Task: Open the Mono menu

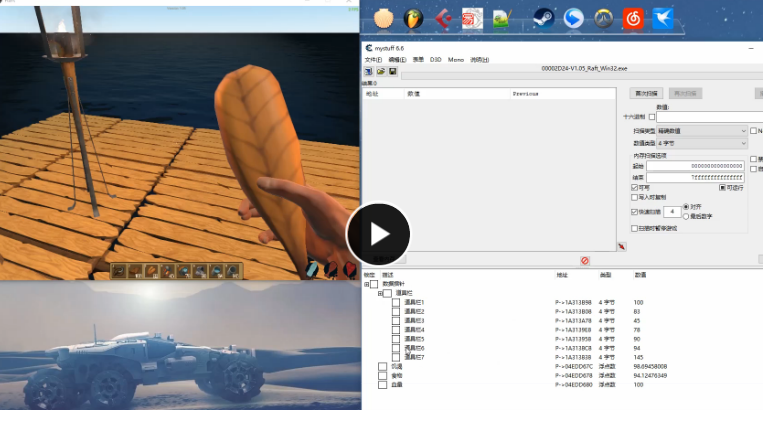Action: (455, 60)
